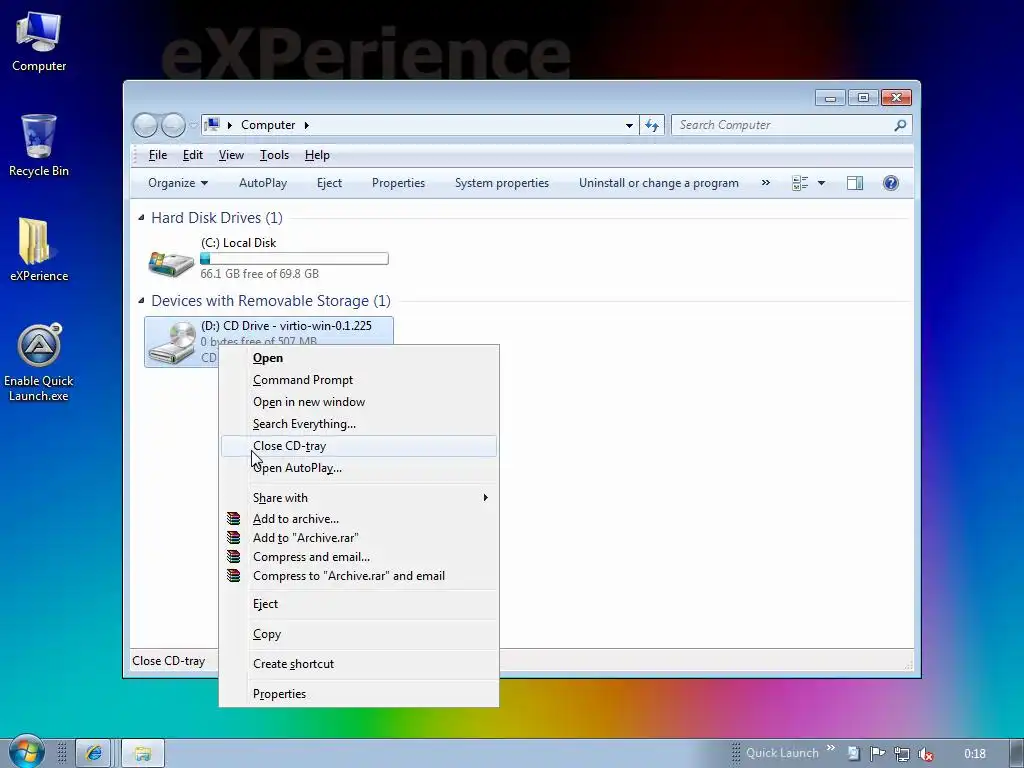Image resolution: width=1024 pixels, height=768 pixels.
Task: Click the muted volume tray icon
Action: [925, 754]
